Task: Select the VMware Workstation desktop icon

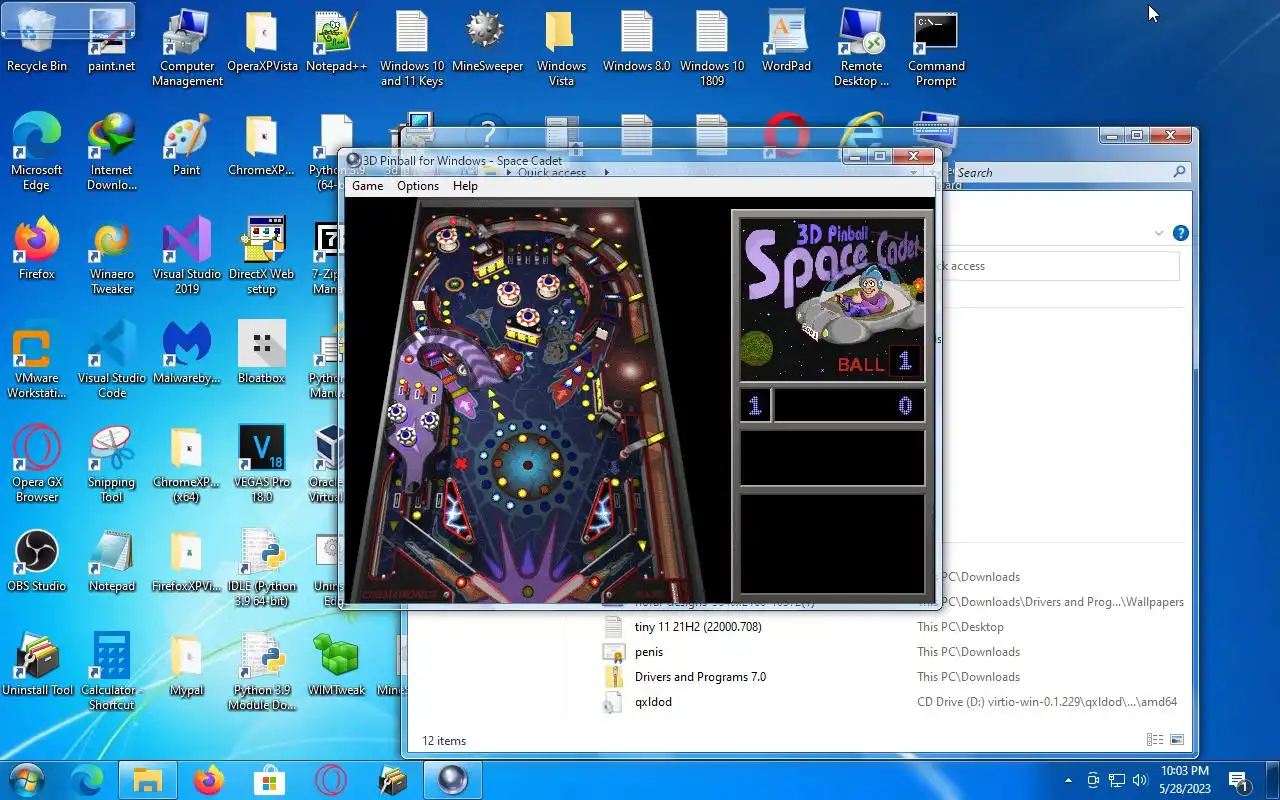Action: click(37, 360)
